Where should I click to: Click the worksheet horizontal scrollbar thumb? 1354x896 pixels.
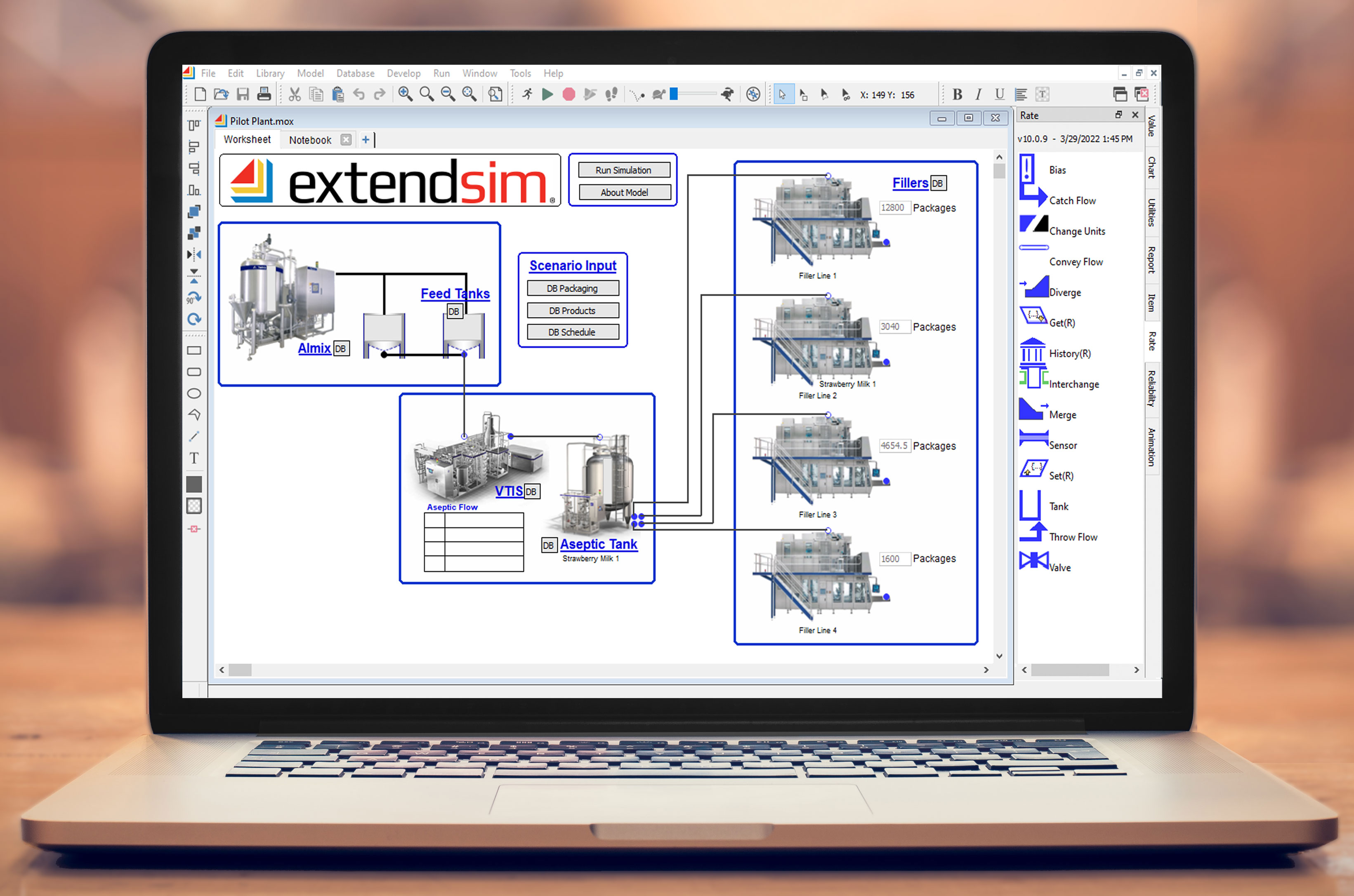pos(240,670)
